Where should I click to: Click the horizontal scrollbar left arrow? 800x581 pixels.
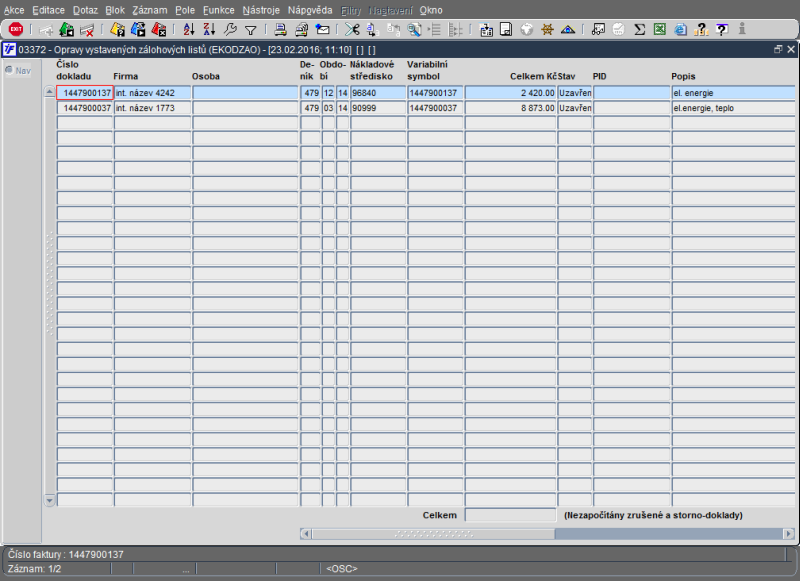[306, 534]
